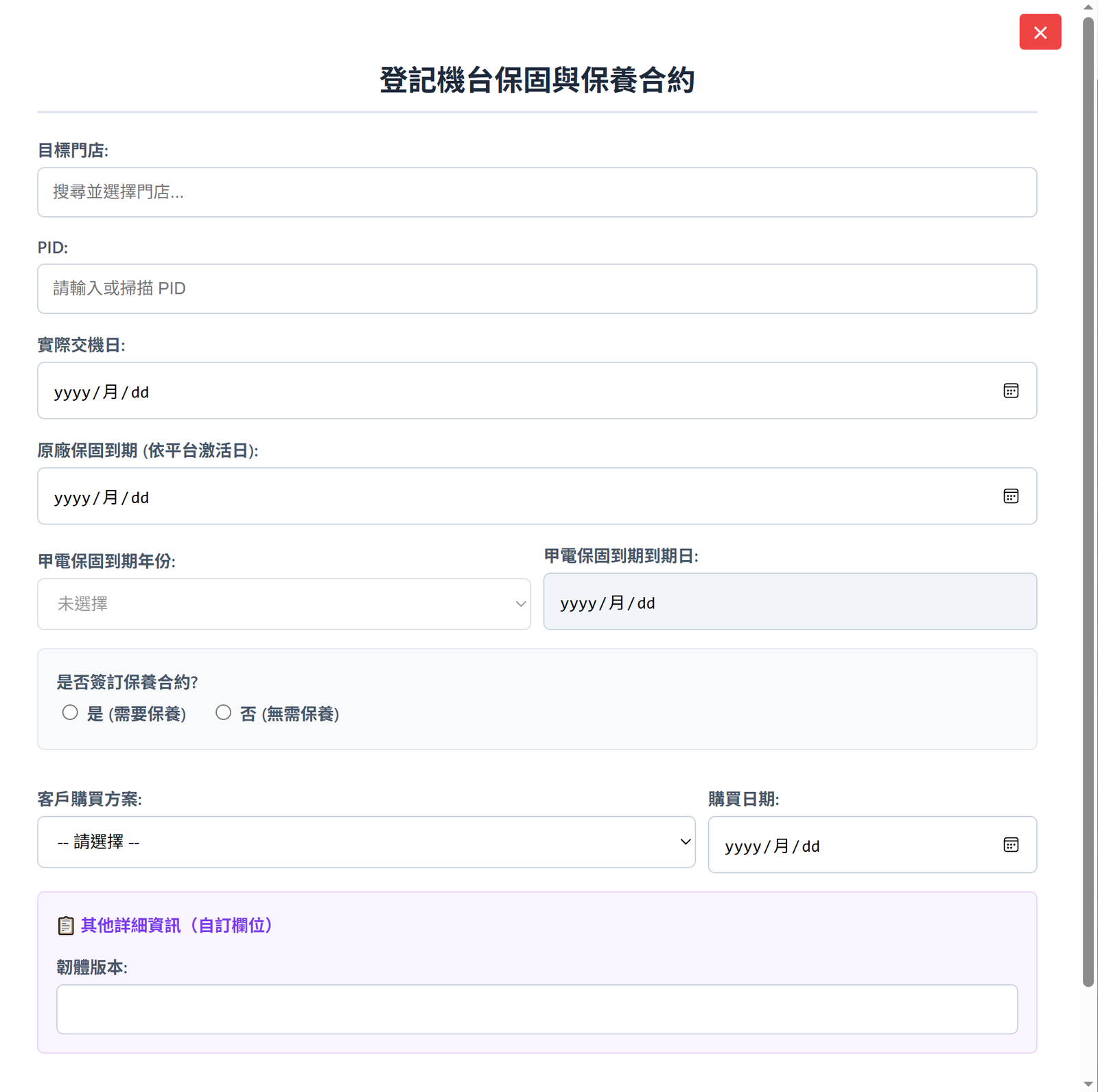
Task: Expand the 甲電保固到期年份 dropdown
Action: pos(284,604)
